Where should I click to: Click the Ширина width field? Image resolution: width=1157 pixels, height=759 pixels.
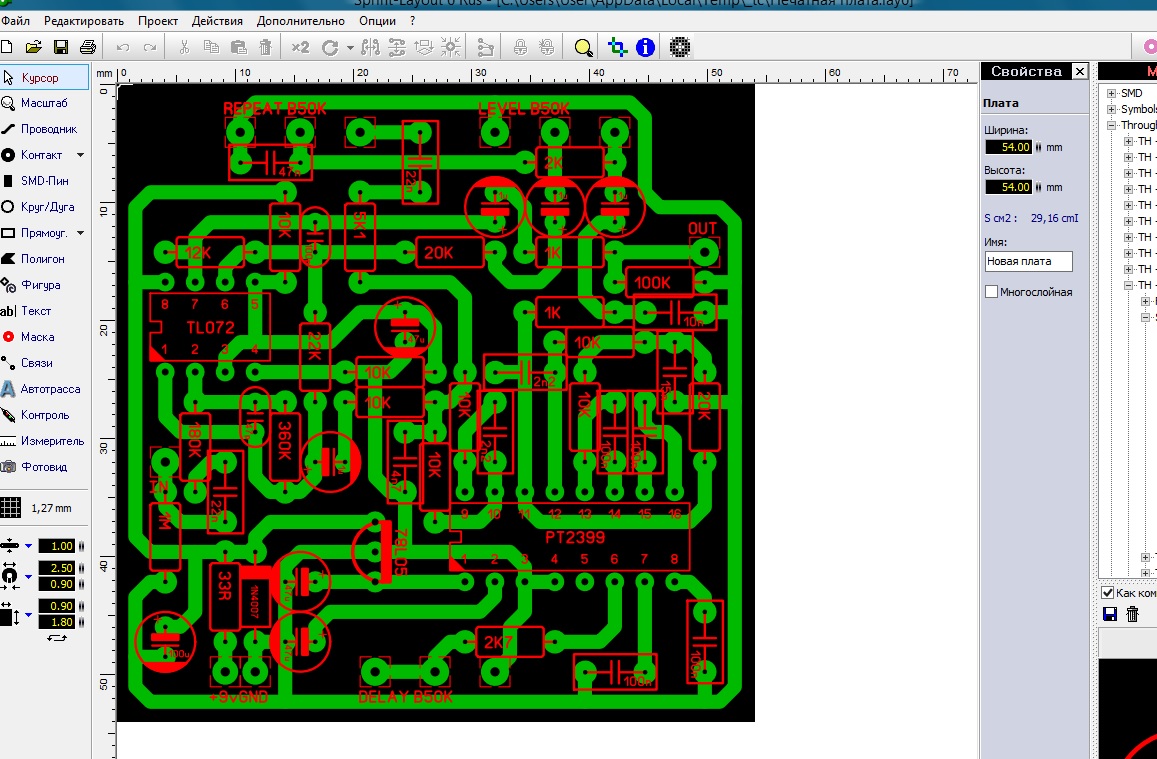tap(1009, 147)
